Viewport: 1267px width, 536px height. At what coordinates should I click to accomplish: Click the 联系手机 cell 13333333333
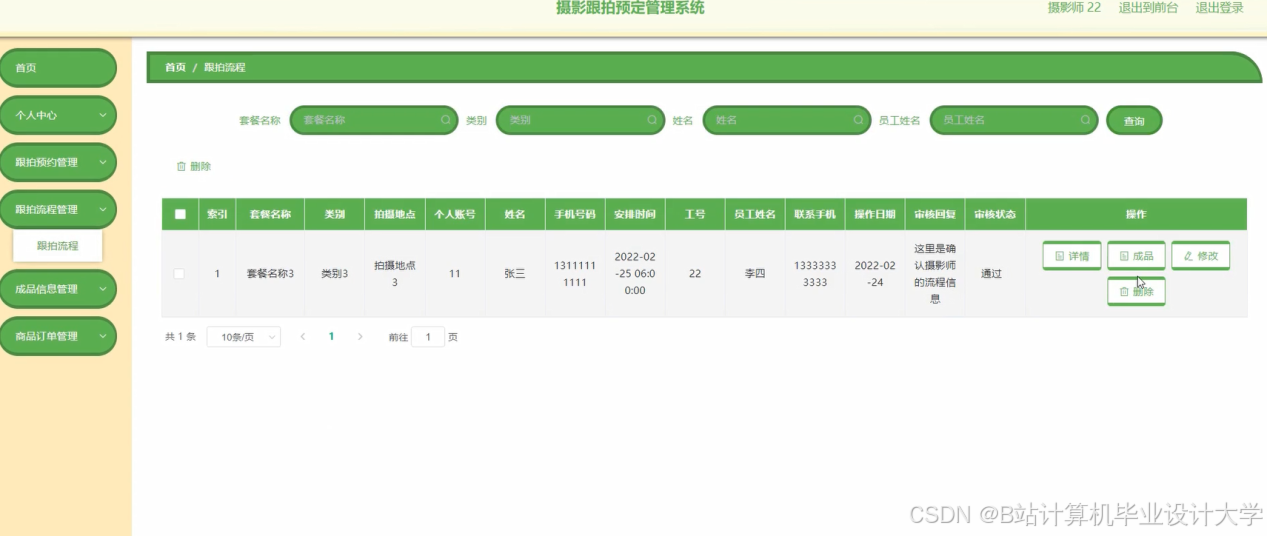point(815,273)
